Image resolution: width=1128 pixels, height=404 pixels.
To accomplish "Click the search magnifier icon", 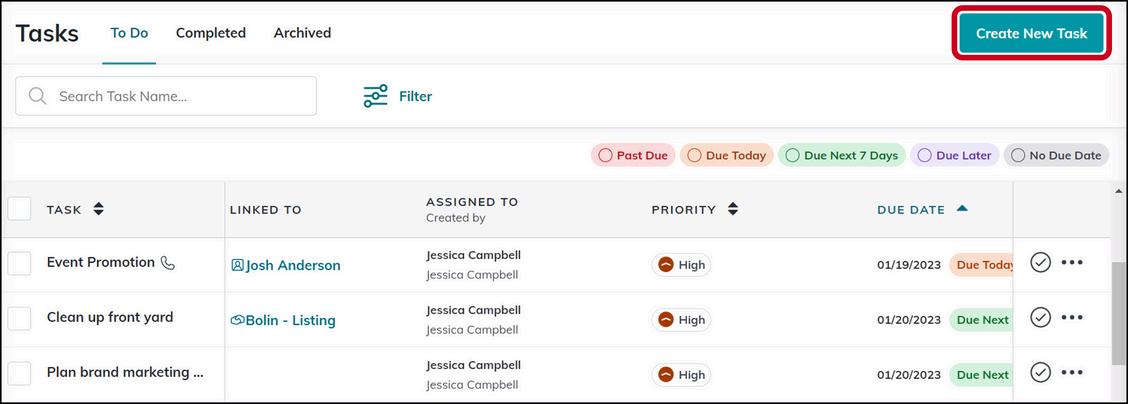I will point(38,96).
